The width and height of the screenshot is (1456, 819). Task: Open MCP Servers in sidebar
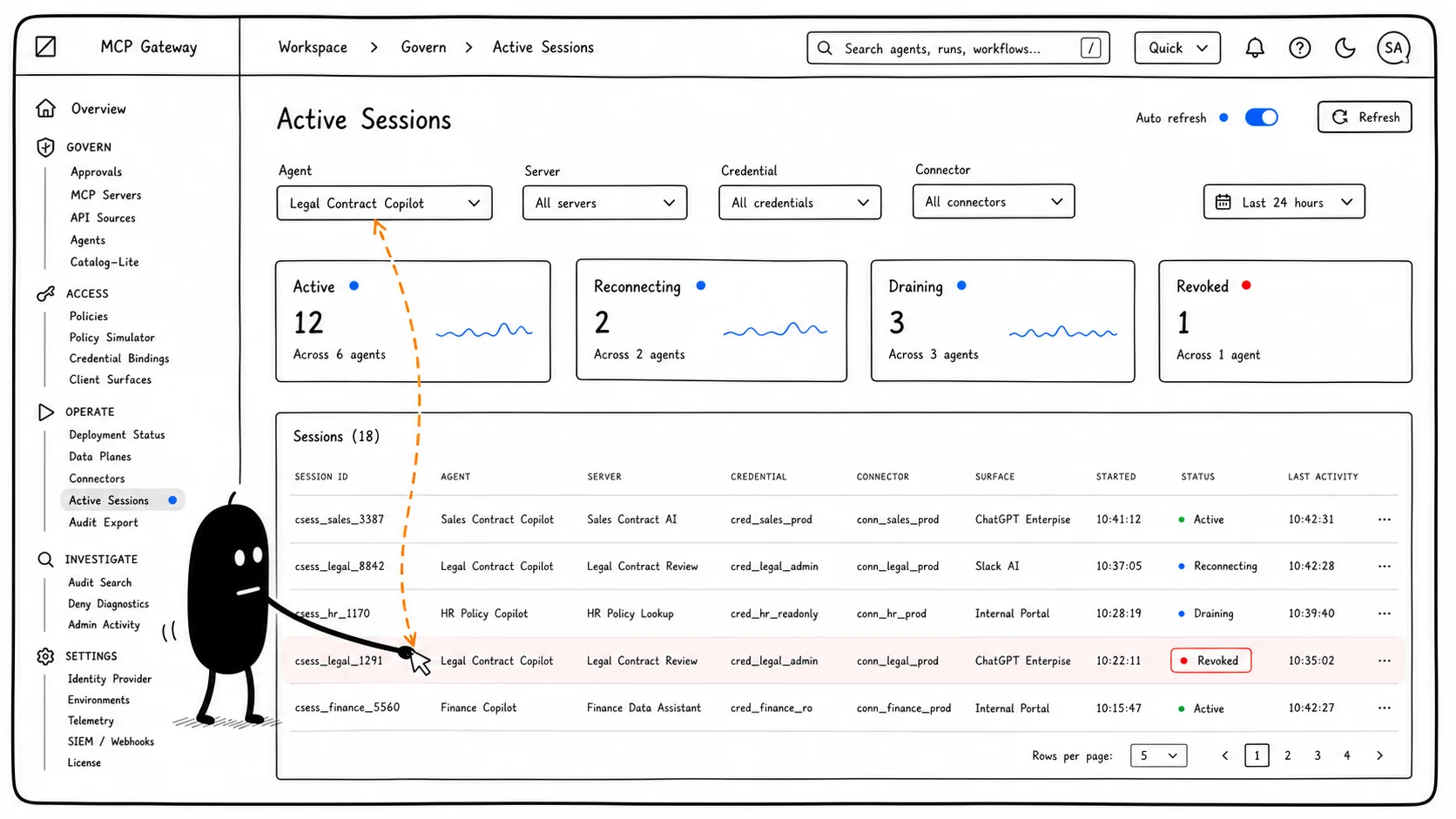pos(105,195)
